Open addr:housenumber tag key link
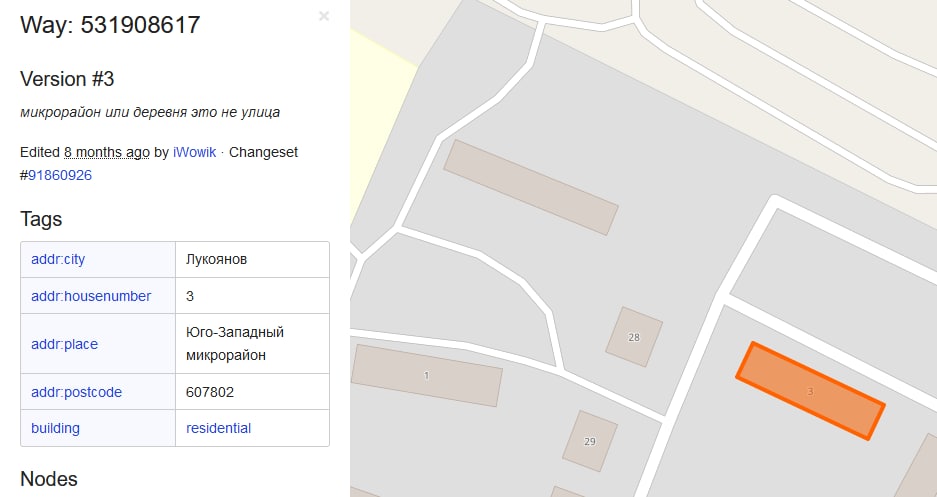Screen dimensions: 937x497 [91, 296]
